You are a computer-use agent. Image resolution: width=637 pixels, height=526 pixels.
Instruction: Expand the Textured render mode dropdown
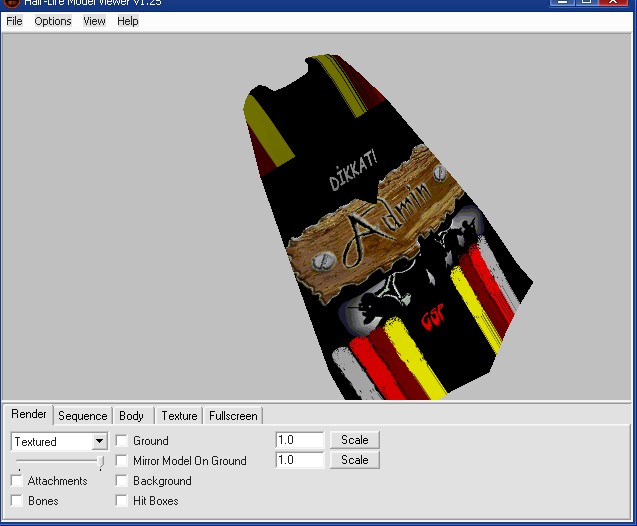pos(99,441)
